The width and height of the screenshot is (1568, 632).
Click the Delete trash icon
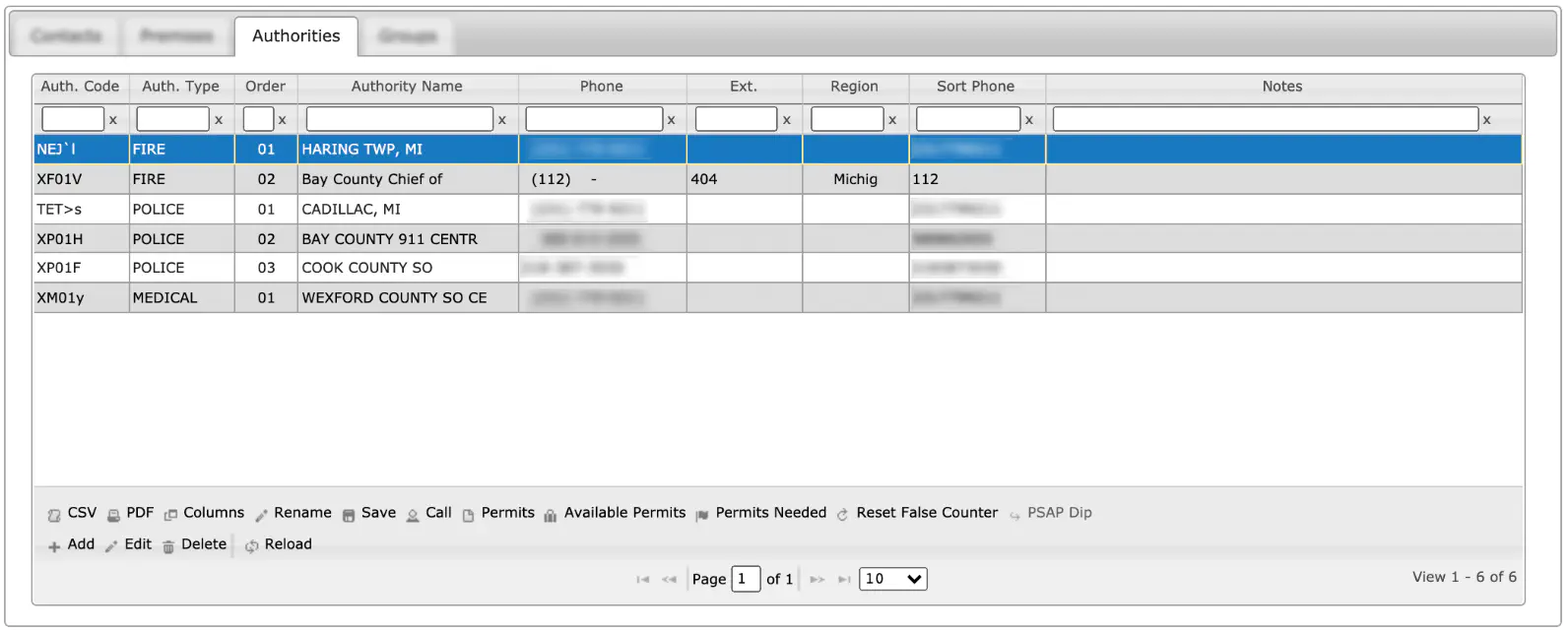tap(168, 546)
